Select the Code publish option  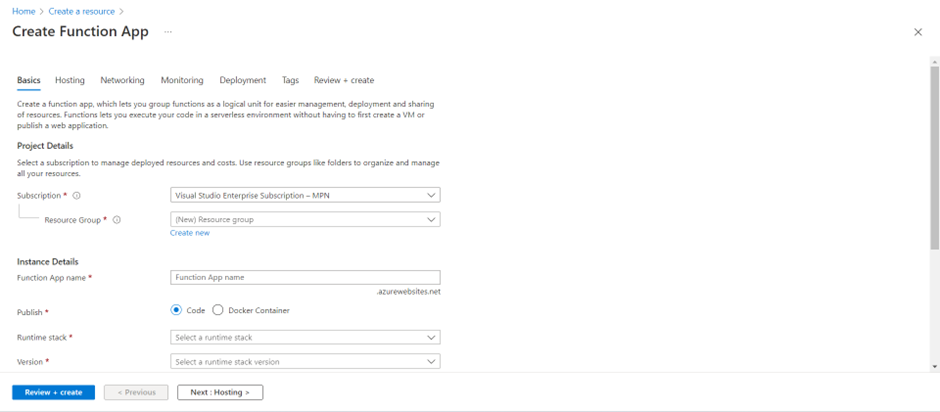point(176,310)
